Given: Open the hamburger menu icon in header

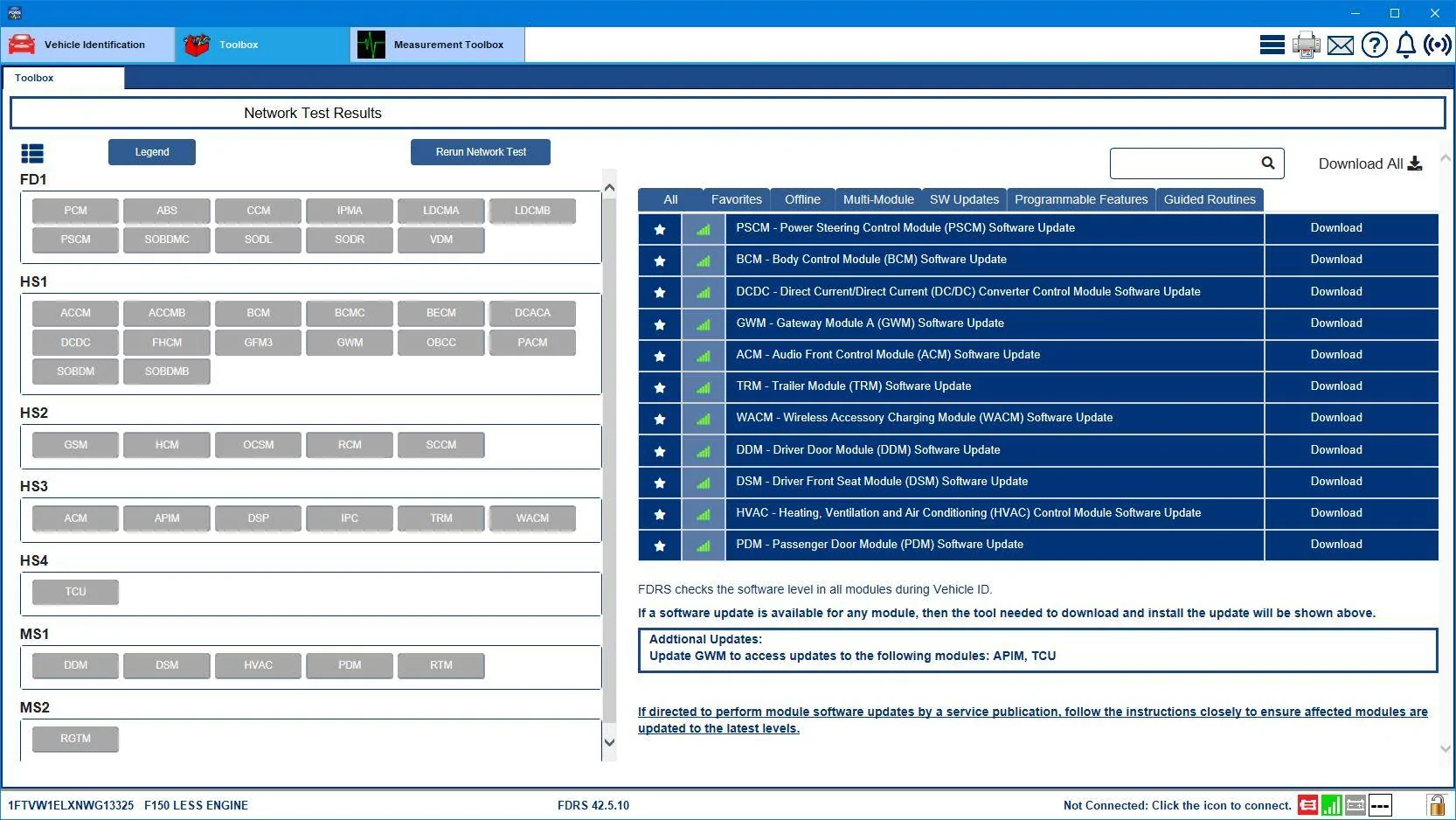Looking at the screenshot, I should (x=1272, y=45).
